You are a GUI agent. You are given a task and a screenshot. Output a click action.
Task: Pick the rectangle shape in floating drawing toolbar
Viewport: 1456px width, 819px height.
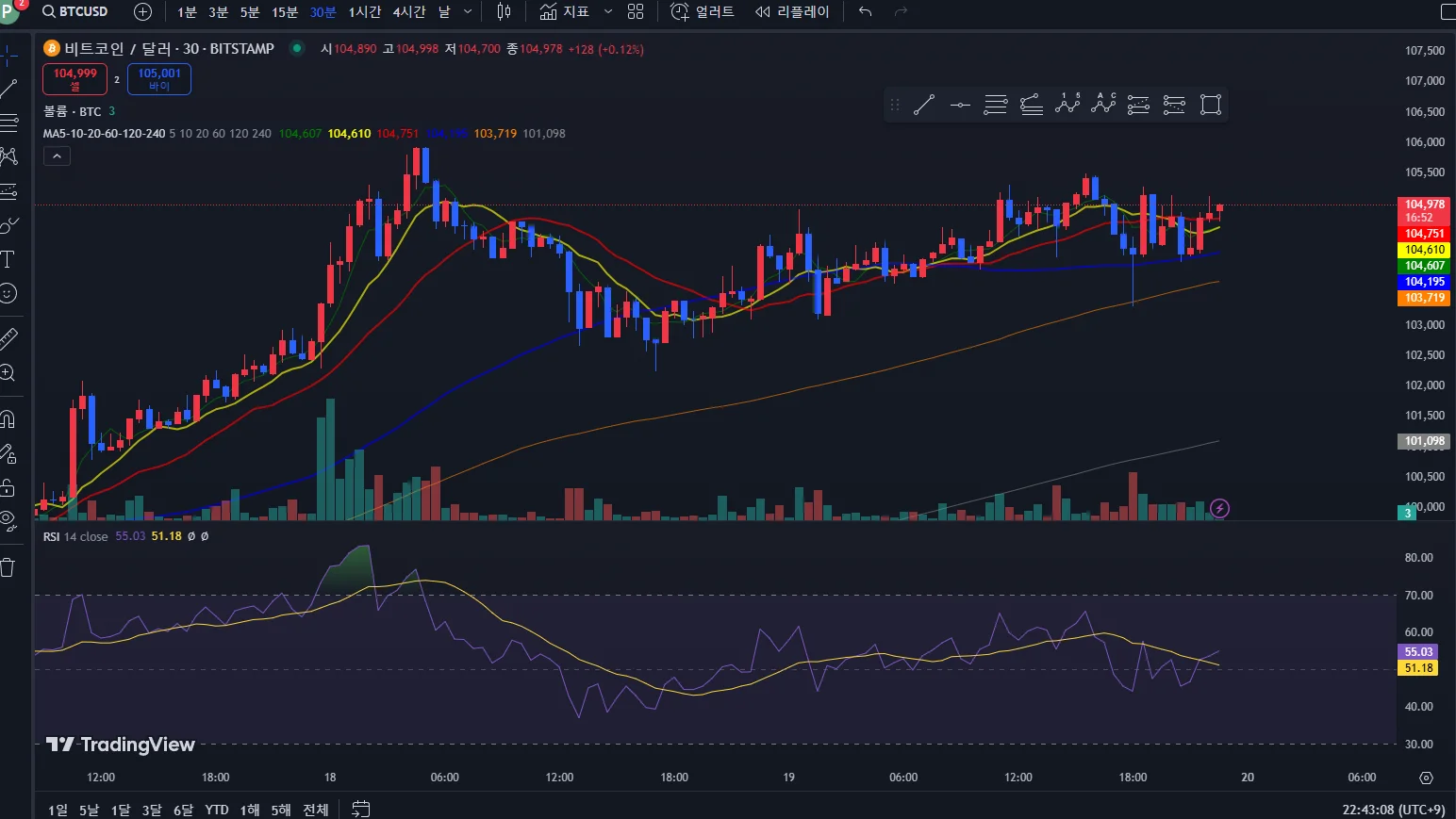click(1211, 105)
